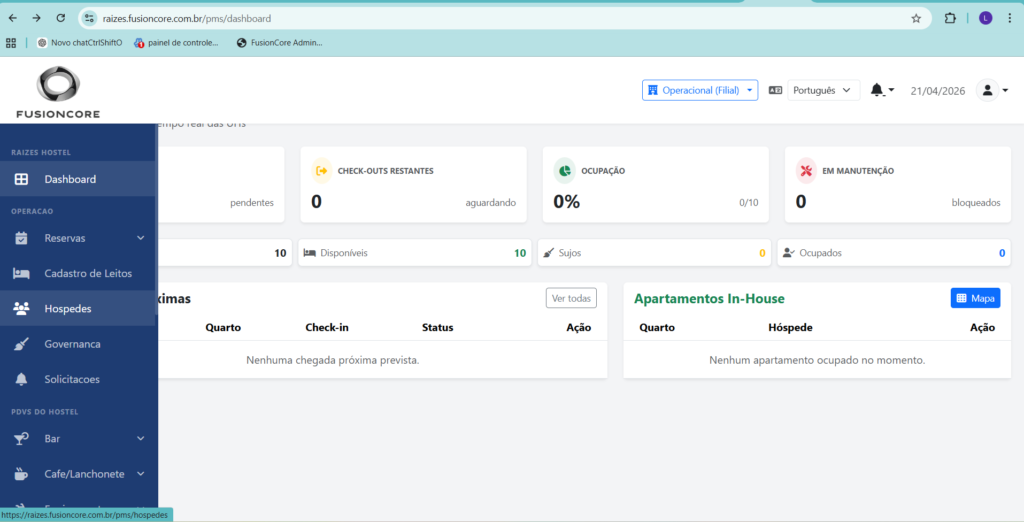Click the bell icon beside Solicitacoes

tap(21, 380)
